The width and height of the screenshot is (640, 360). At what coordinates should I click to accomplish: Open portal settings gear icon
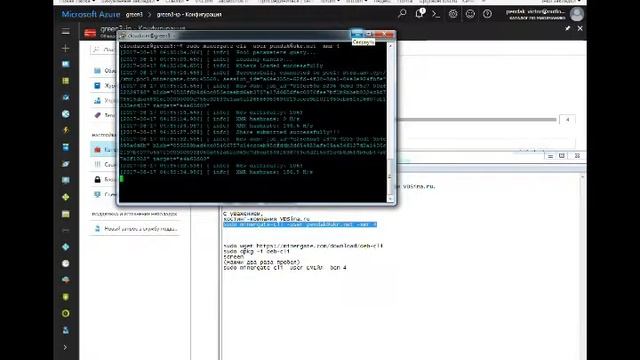coord(453,14)
